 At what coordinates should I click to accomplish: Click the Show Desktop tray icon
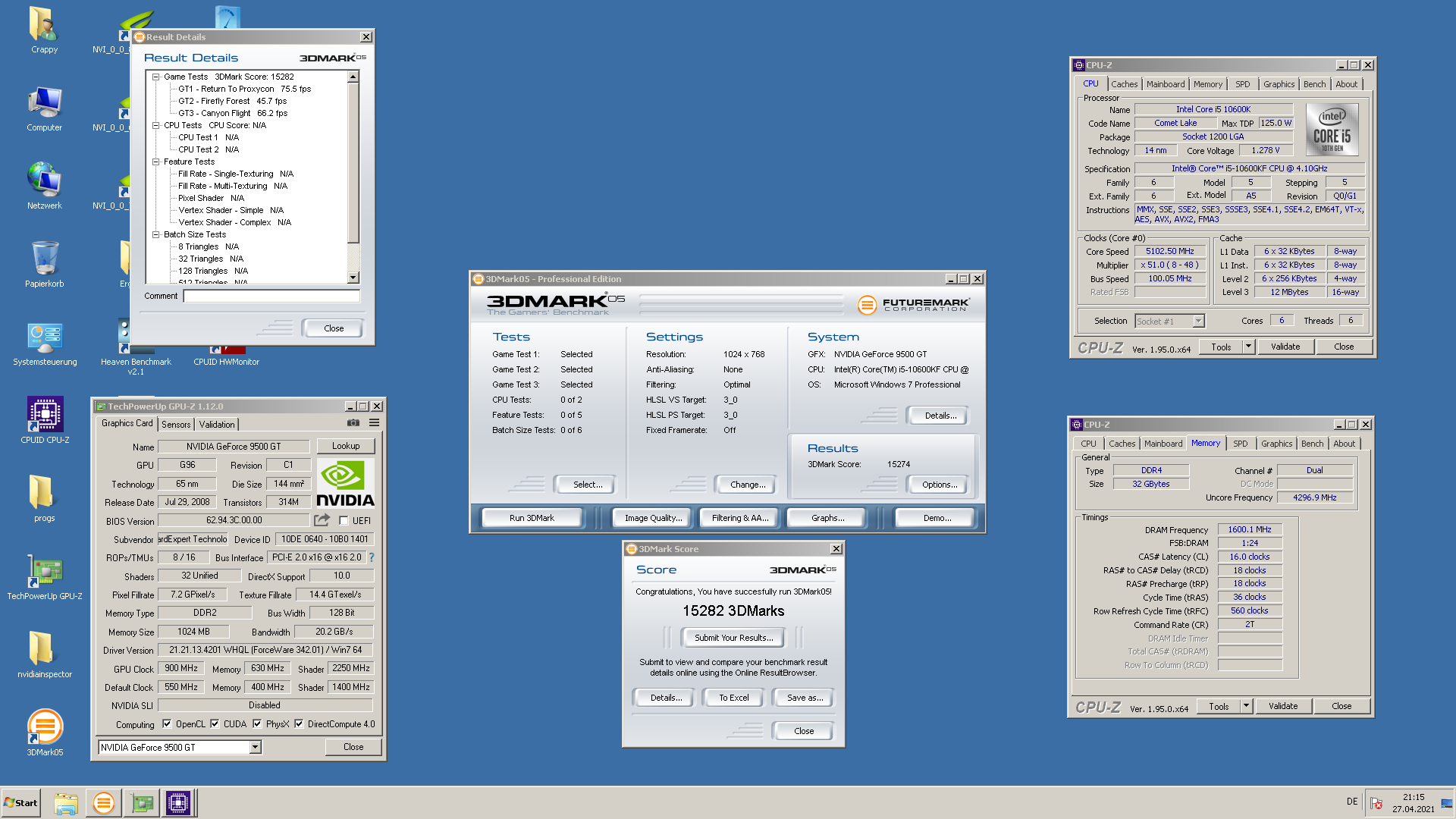(1447, 803)
